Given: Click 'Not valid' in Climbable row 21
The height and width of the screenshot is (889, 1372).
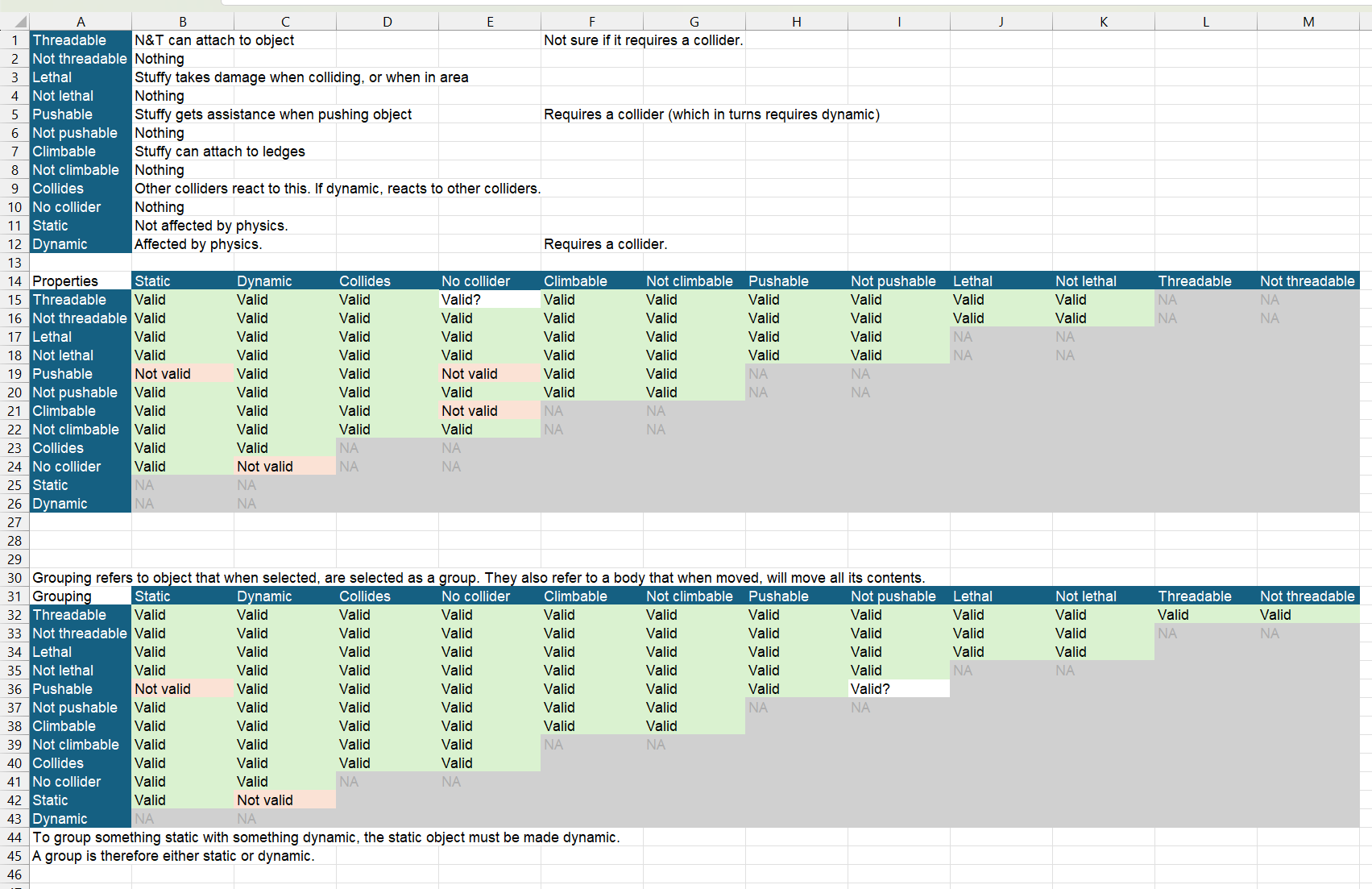Looking at the screenshot, I should point(490,411).
